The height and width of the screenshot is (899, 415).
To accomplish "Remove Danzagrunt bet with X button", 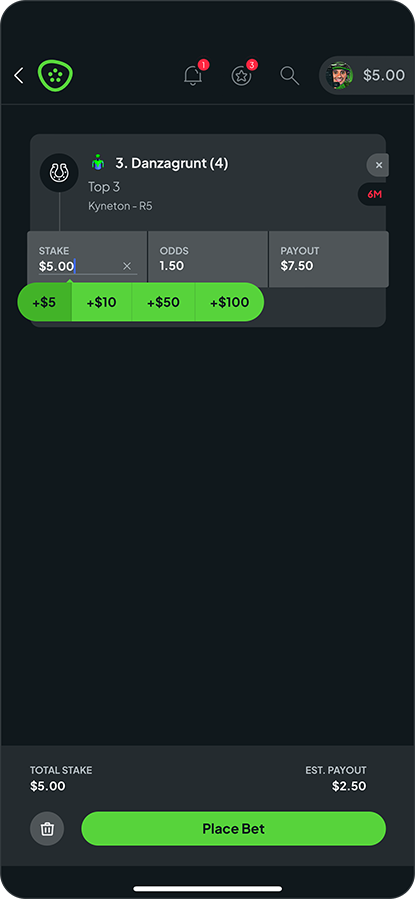I will 378,165.
